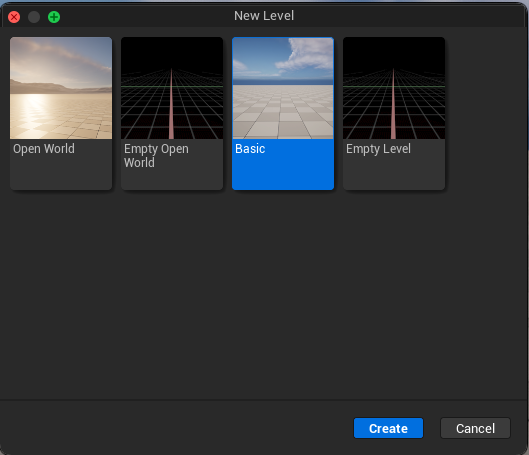Cancel the New Level dialog
The image size is (529, 455).
point(475,428)
